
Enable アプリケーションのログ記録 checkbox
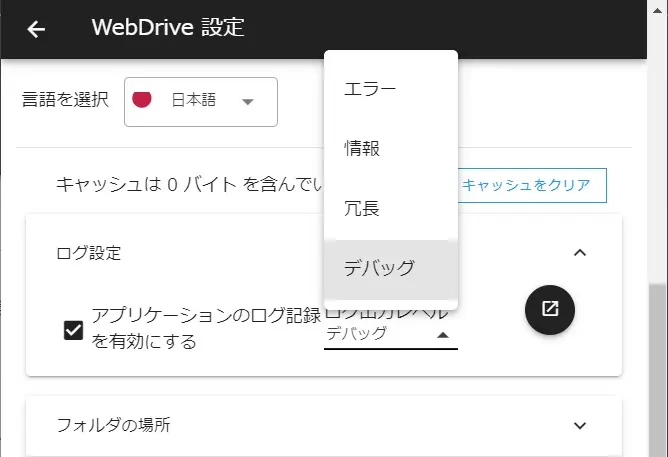point(73,329)
